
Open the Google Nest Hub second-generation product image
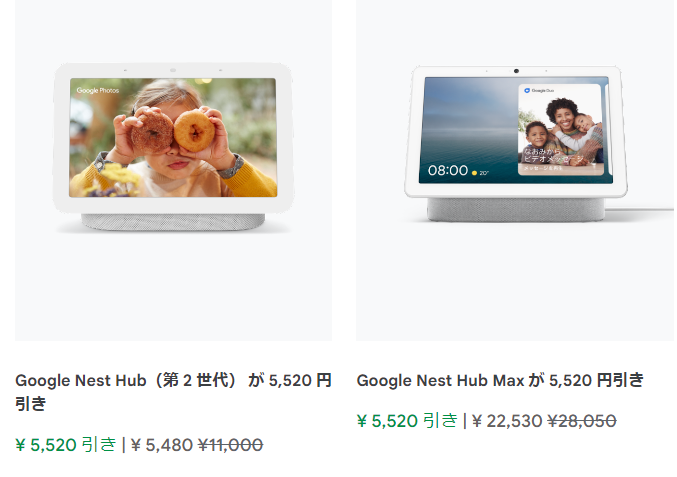point(173,170)
